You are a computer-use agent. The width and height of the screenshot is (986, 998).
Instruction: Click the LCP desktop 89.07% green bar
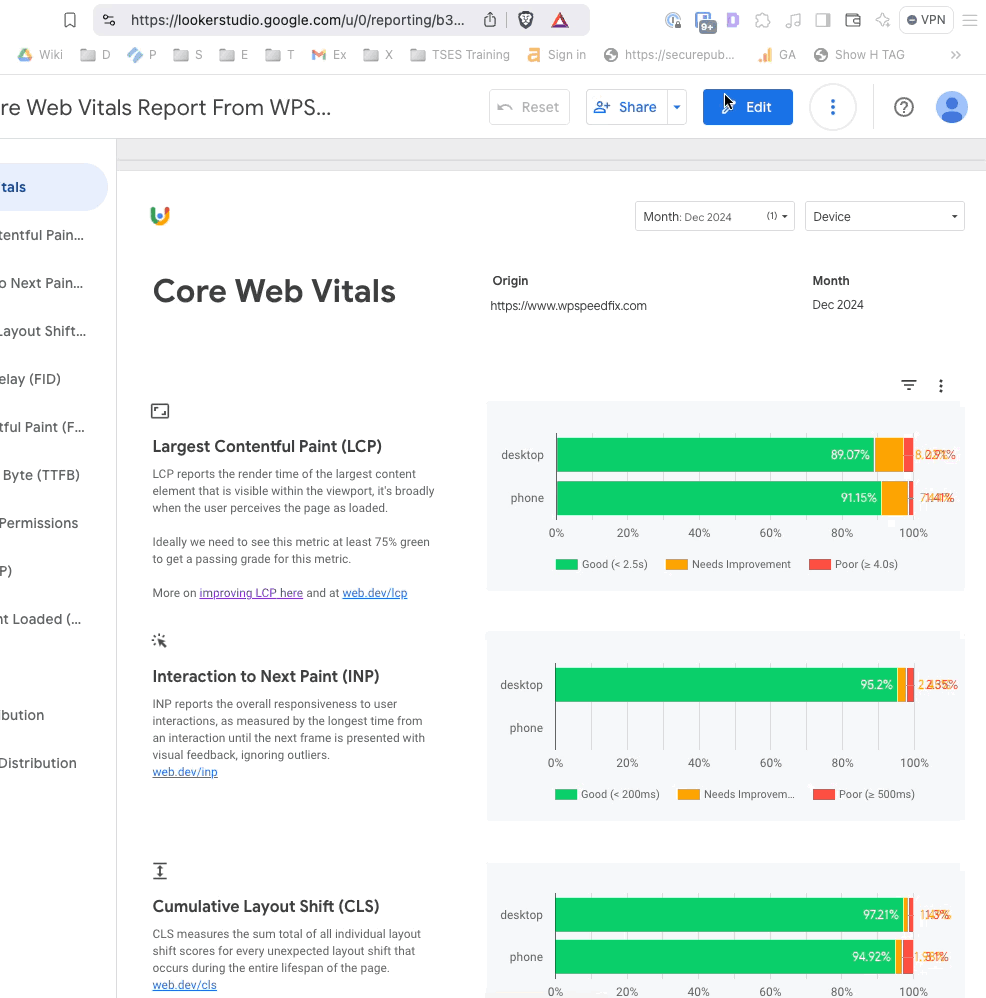coord(715,455)
